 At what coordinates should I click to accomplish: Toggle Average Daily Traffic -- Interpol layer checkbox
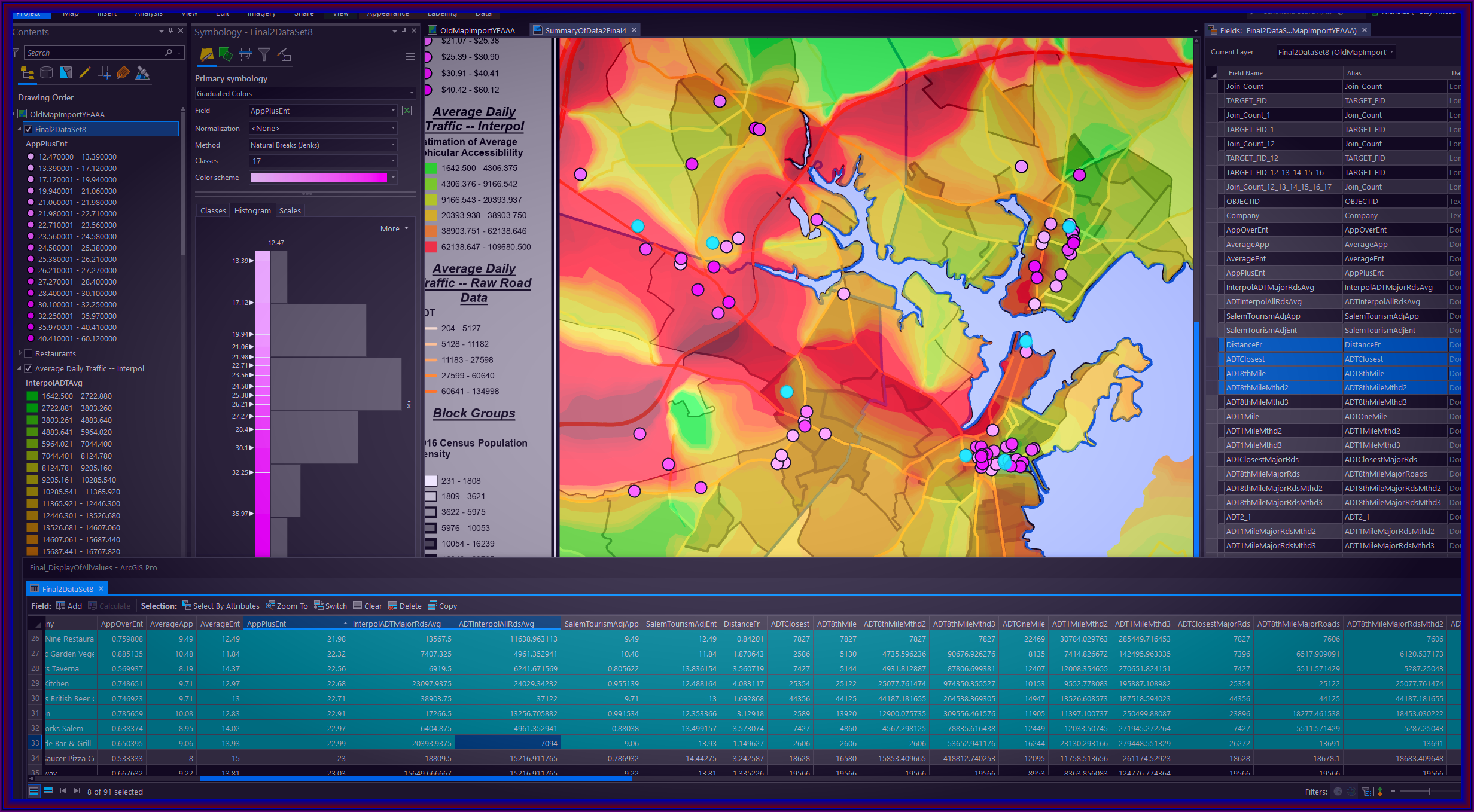tap(28, 368)
